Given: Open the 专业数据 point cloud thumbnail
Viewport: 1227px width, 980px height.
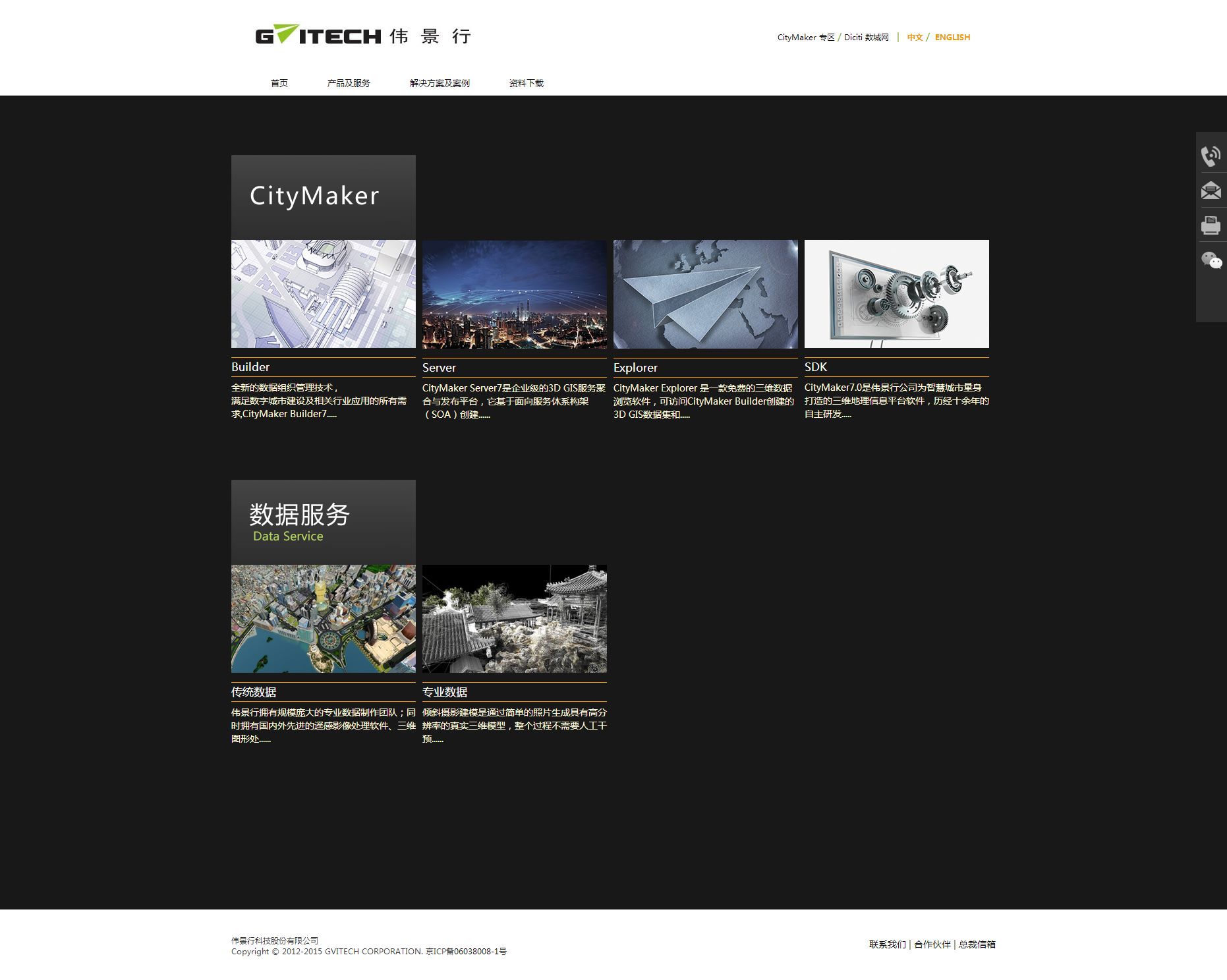Looking at the screenshot, I should pyautogui.click(x=515, y=619).
